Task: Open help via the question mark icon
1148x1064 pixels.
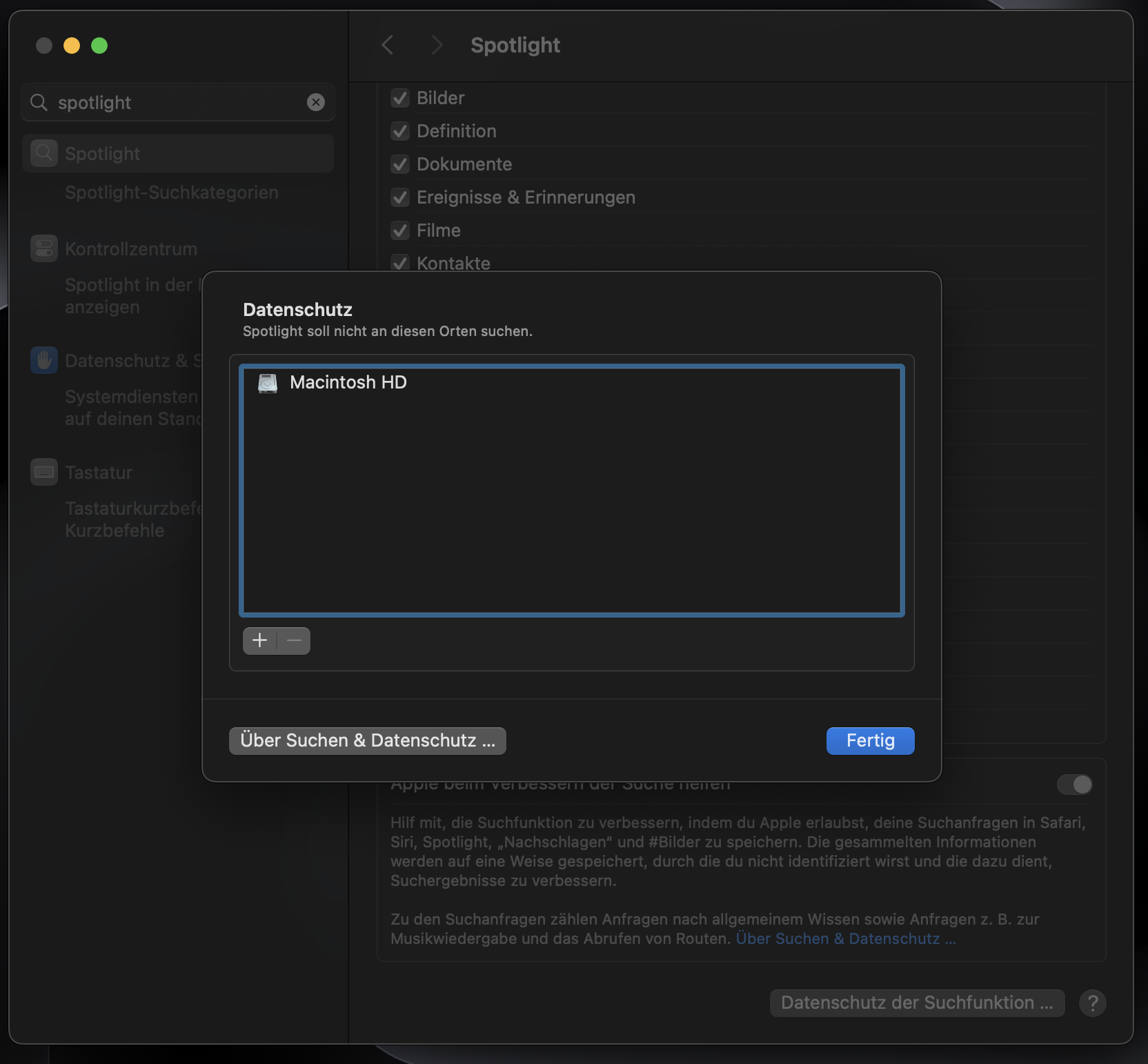Action: click(x=1093, y=1003)
